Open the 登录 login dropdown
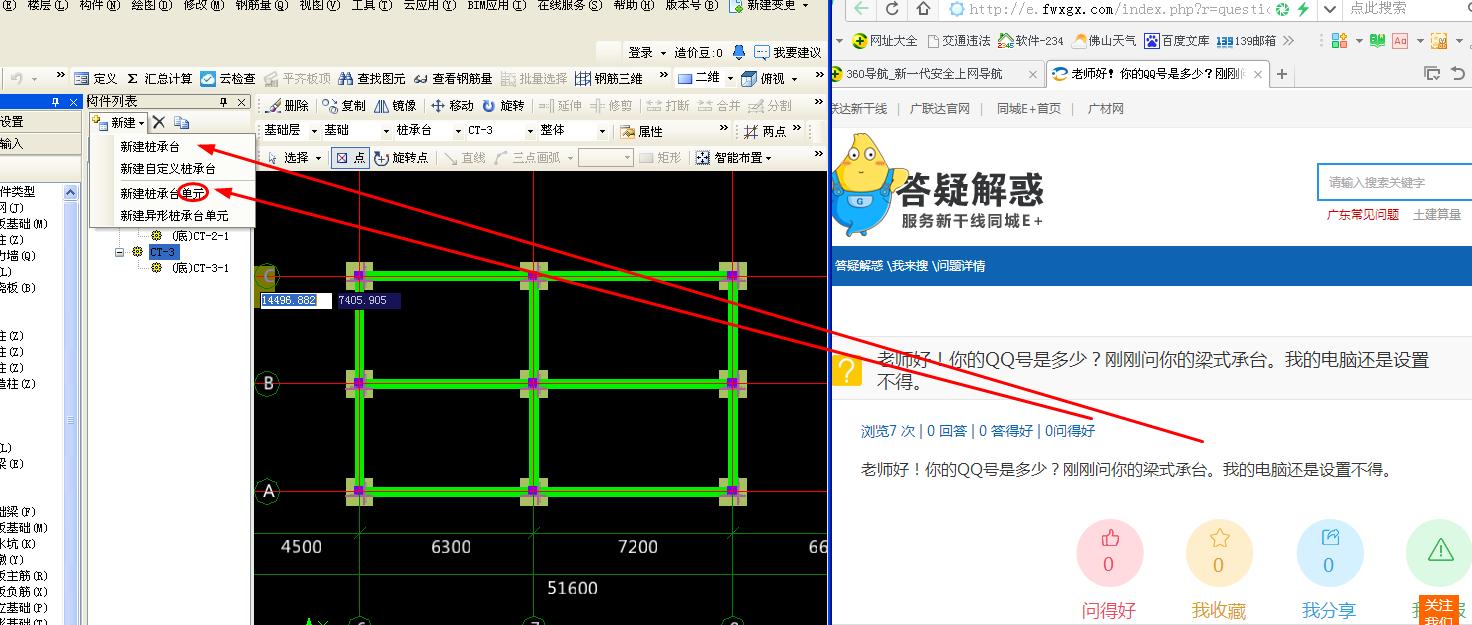Viewport: 1472px width, 625px height. [647, 52]
